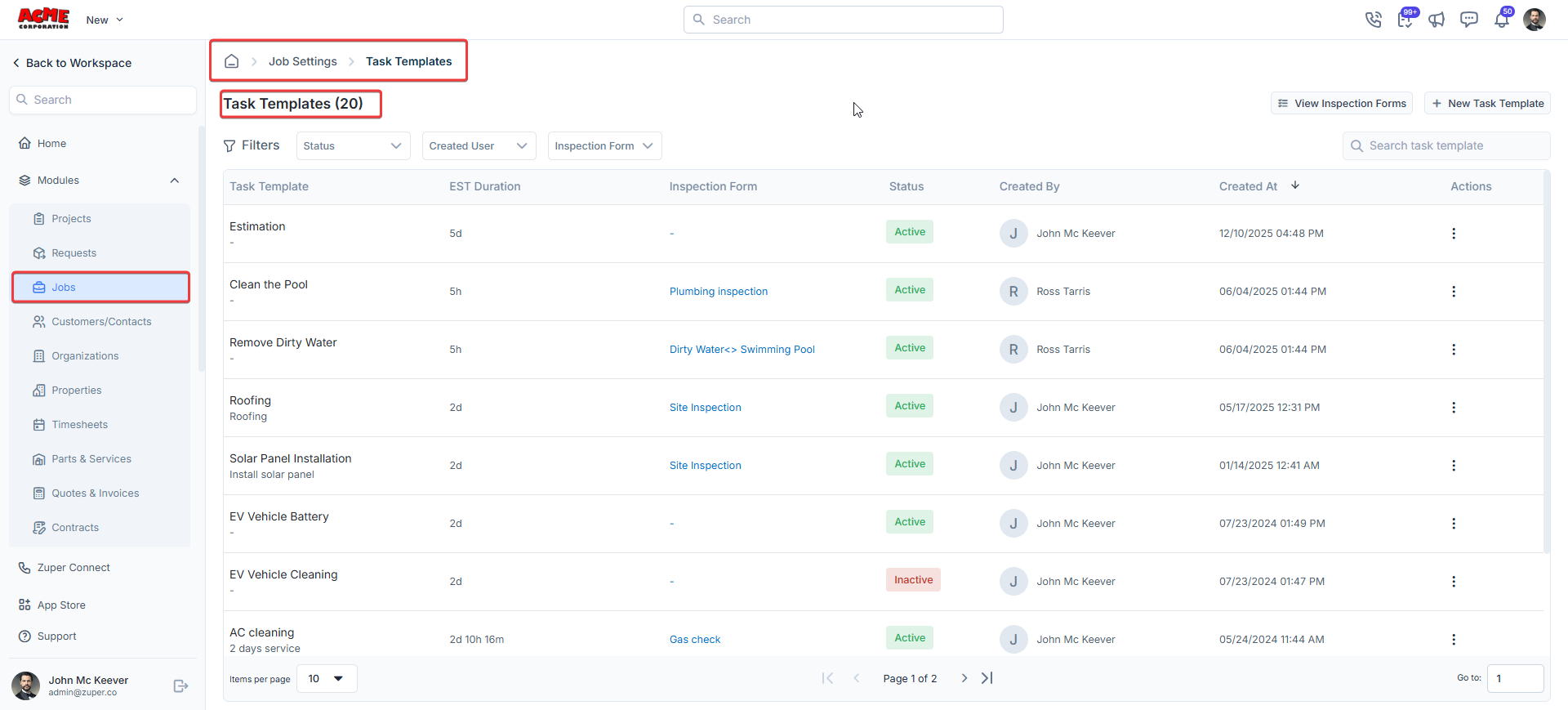Collapse the Modules section
This screenshot has width=1568, height=710.
[175, 181]
